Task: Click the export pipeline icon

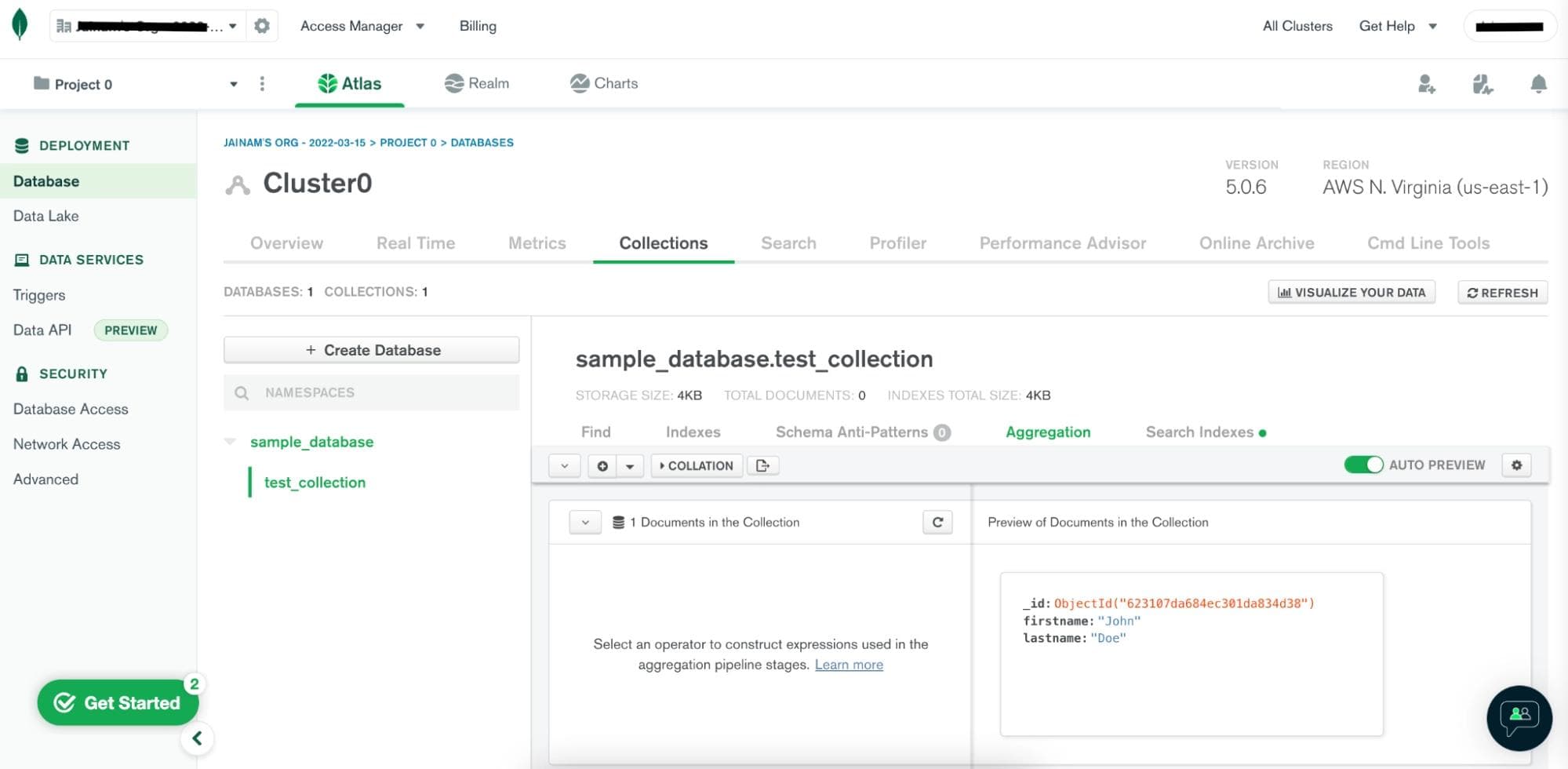Action: [762, 465]
